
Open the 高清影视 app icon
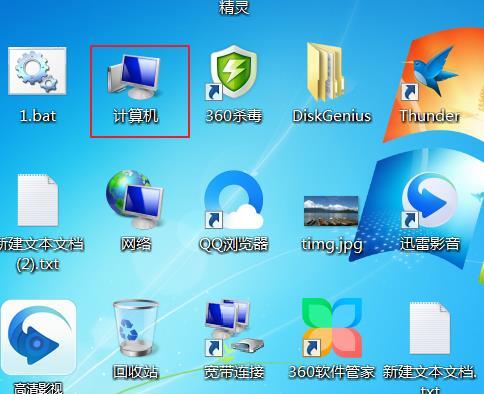tap(38, 337)
